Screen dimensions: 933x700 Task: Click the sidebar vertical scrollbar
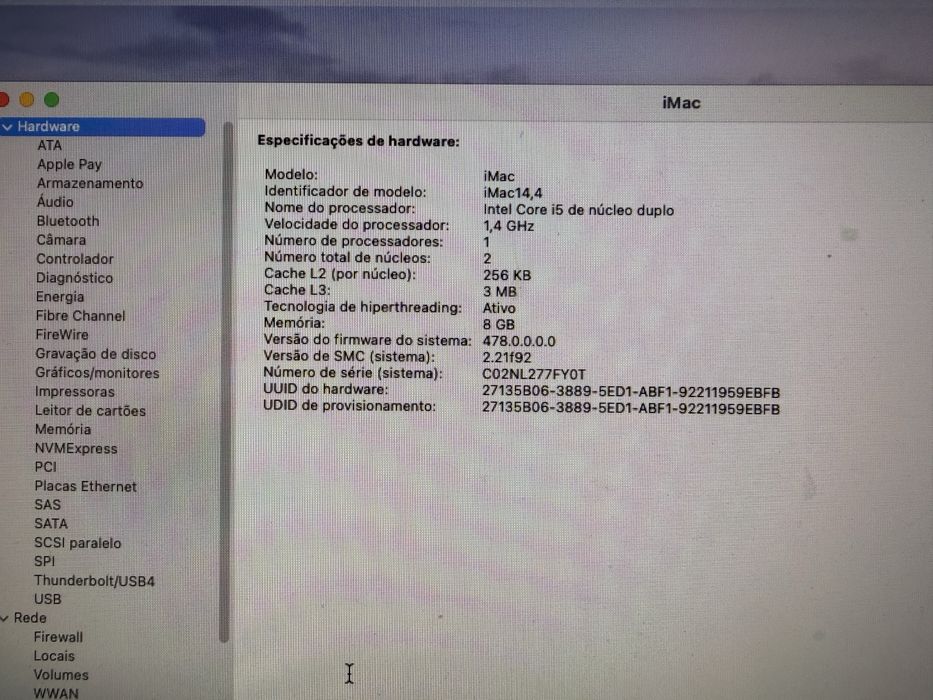tap(226, 381)
